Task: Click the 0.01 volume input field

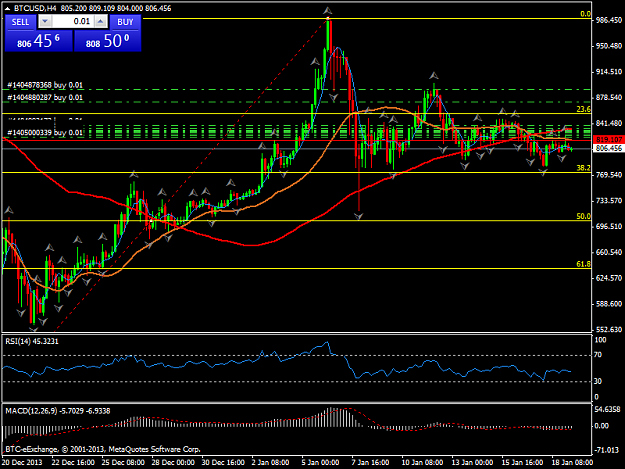Action: click(x=73, y=22)
